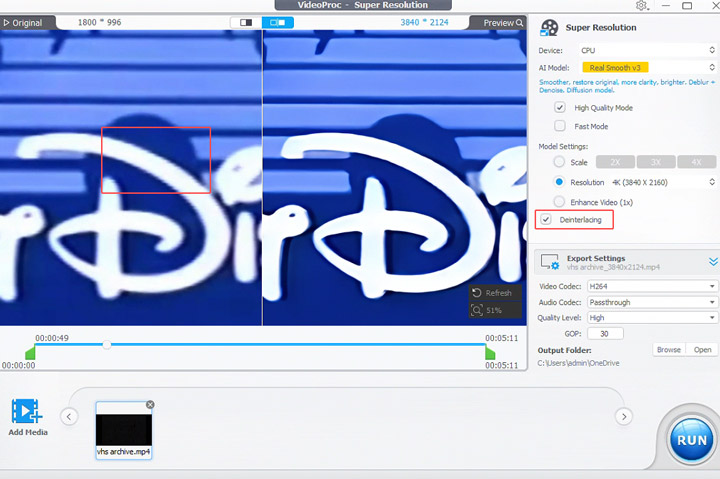Remove vhs archive.mp4 using its X icon

pos(150,405)
